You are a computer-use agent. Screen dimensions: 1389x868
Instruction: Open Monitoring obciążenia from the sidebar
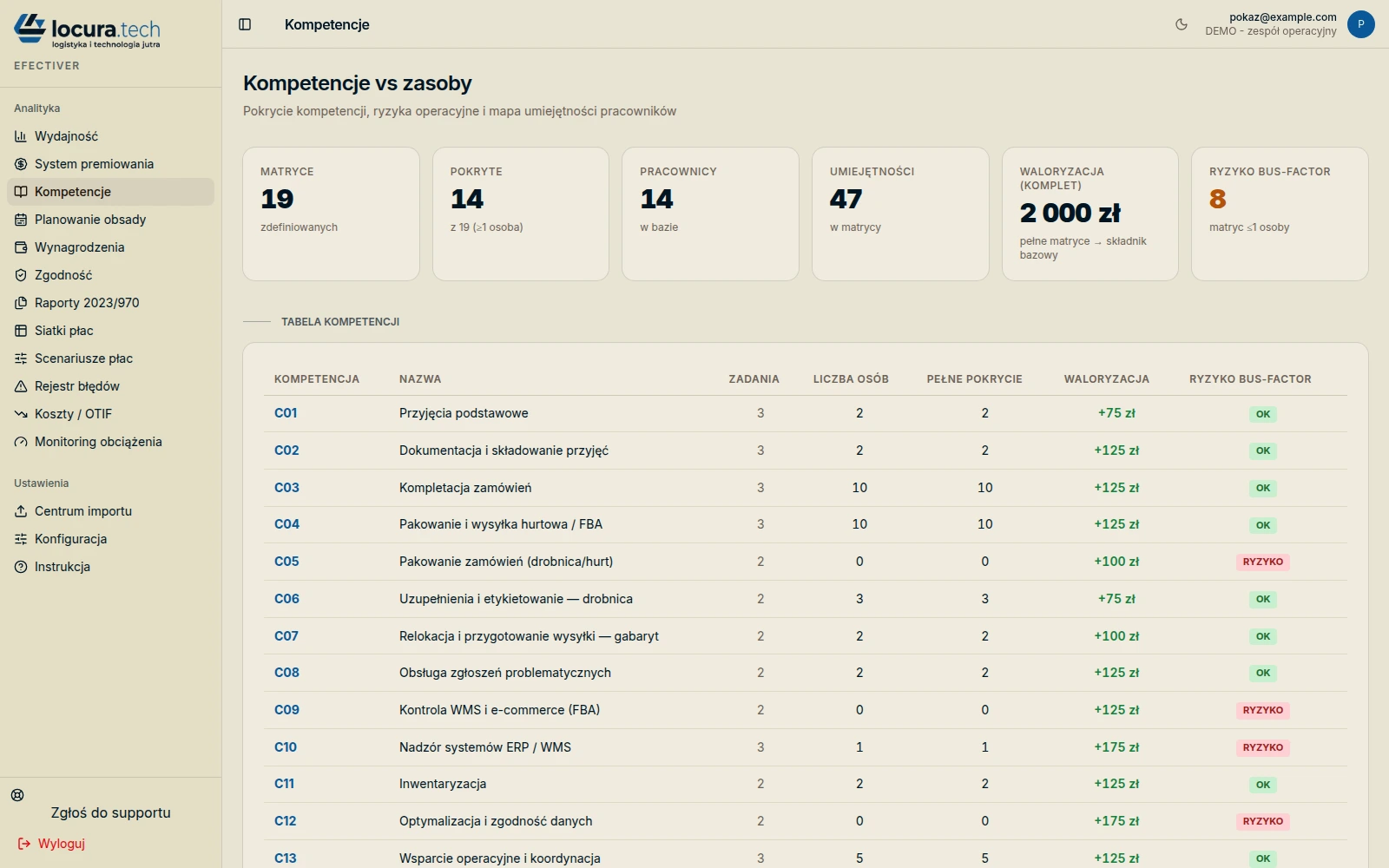[x=110, y=442]
